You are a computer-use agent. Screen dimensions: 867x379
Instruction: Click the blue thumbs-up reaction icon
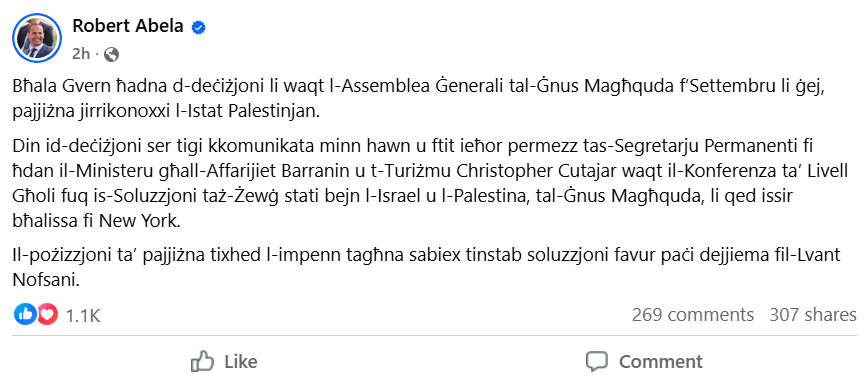(x=25, y=315)
